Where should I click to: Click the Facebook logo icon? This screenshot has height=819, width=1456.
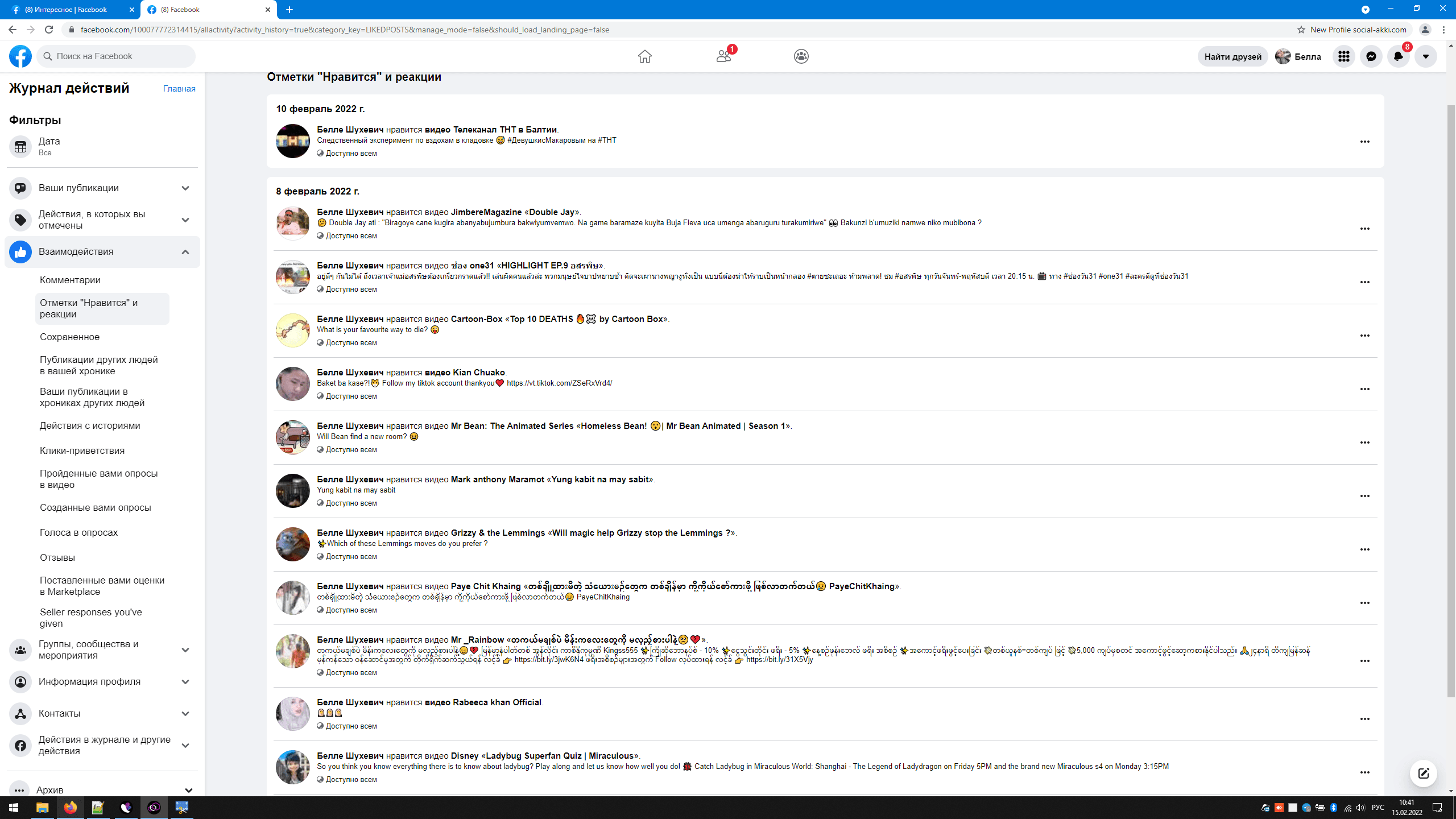coord(20,56)
